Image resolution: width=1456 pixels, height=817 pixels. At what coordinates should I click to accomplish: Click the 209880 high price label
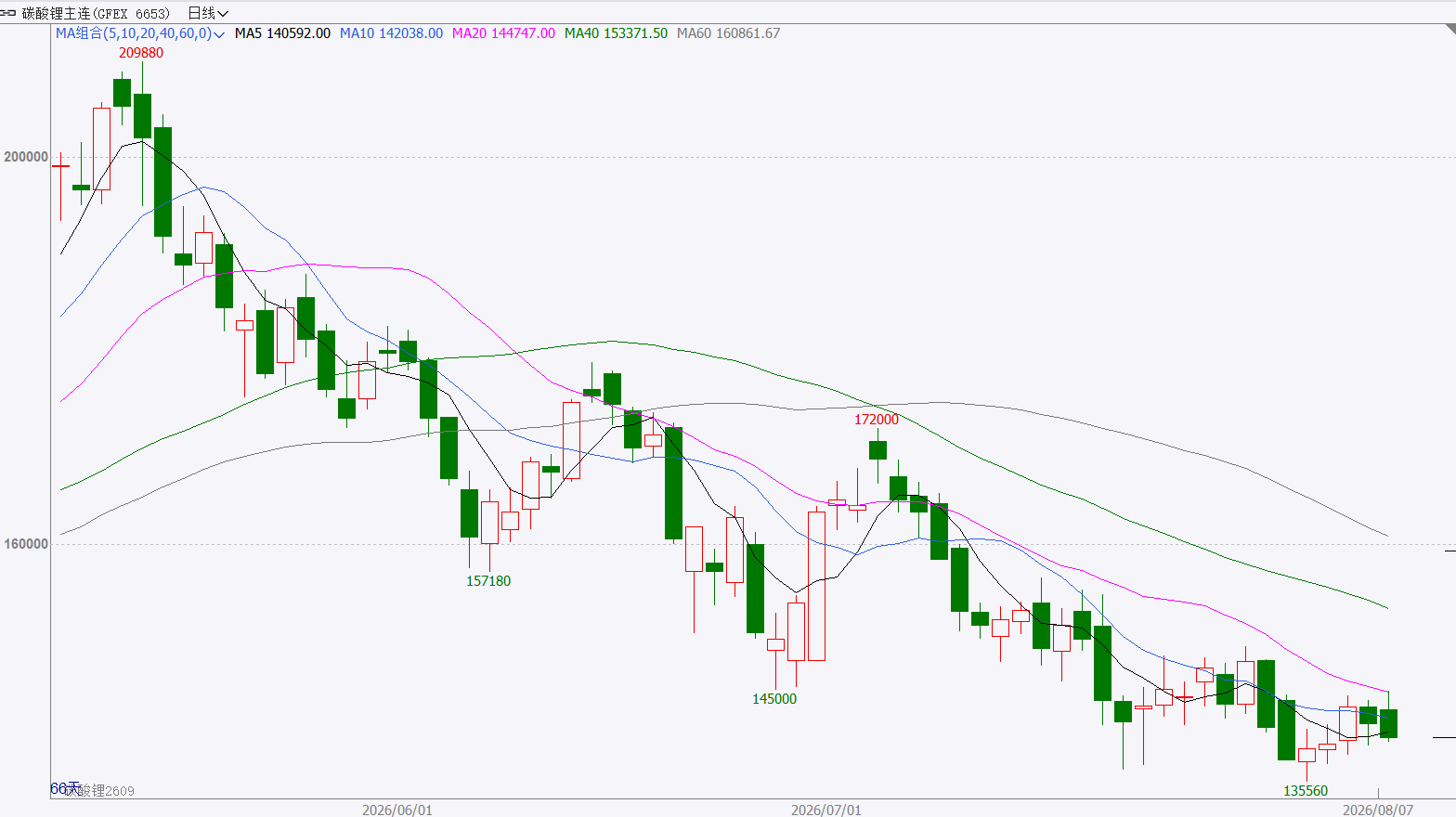coord(141,53)
